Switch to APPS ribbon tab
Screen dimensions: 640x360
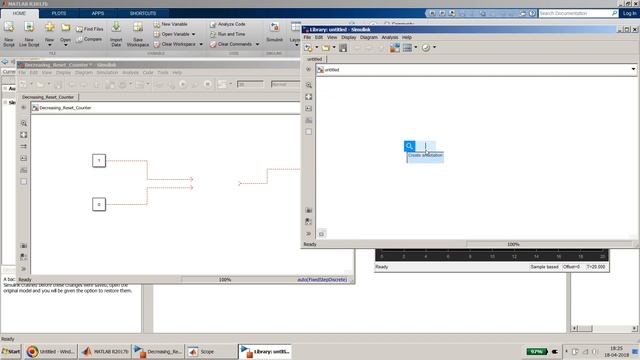98,13
